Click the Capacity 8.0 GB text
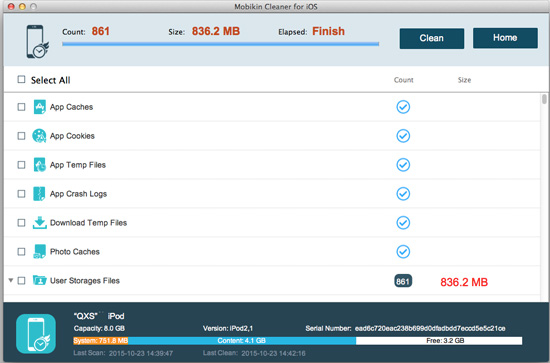This screenshot has width=550, height=363. pos(99,328)
